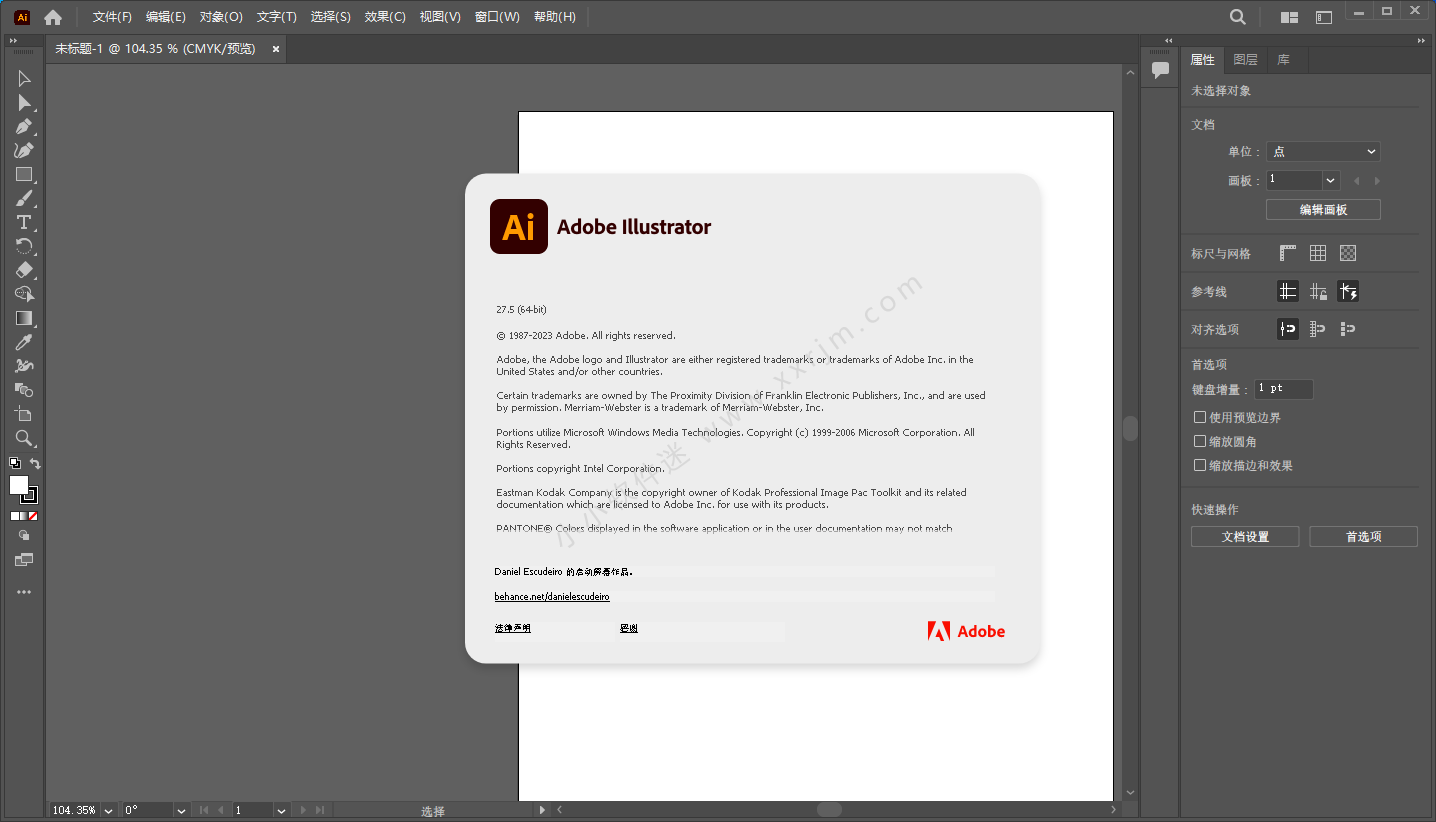Open the 单位 units dropdown
The image size is (1436, 822).
[1323, 152]
